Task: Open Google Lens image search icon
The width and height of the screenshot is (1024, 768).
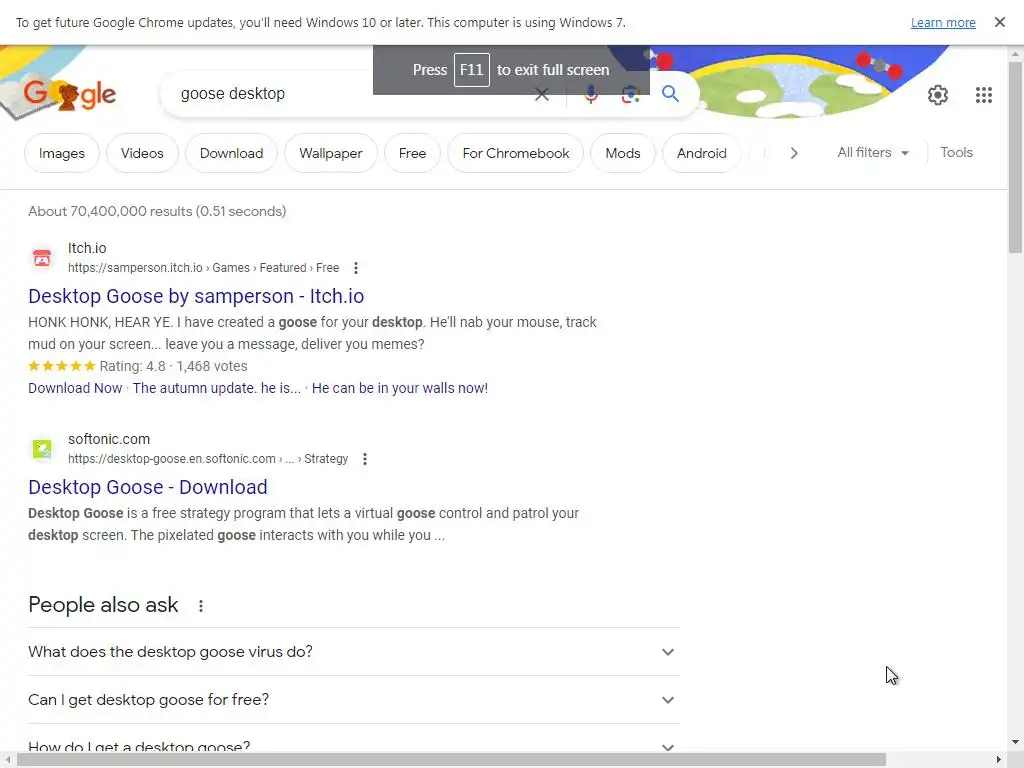Action: [630, 95]
